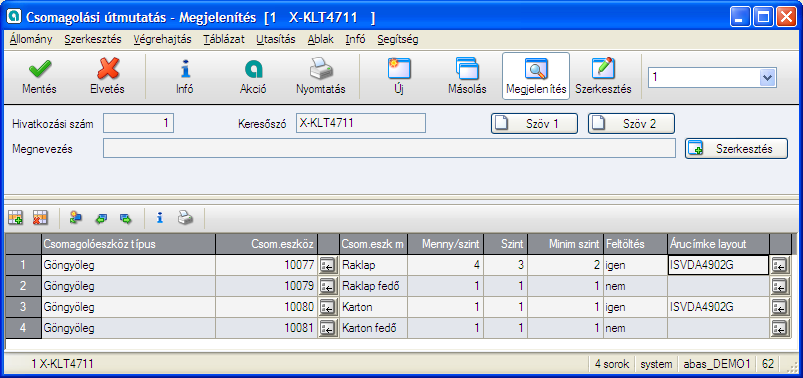803x378 pixels.
Task: Click the Akció toolbar icon
Action: 253,76
